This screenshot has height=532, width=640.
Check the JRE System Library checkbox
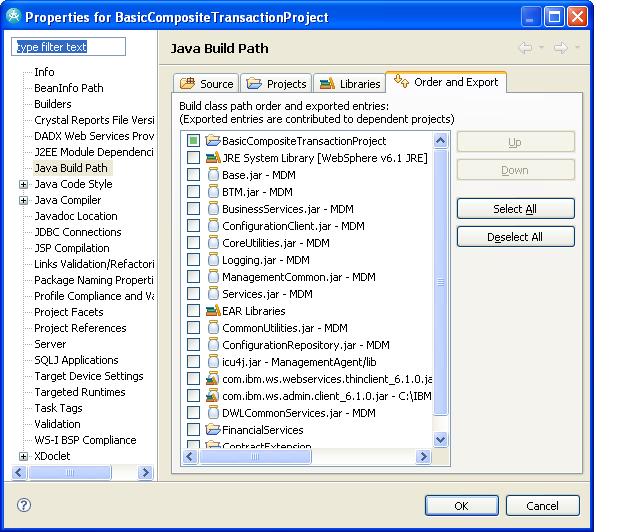click(x=193, y=158)
